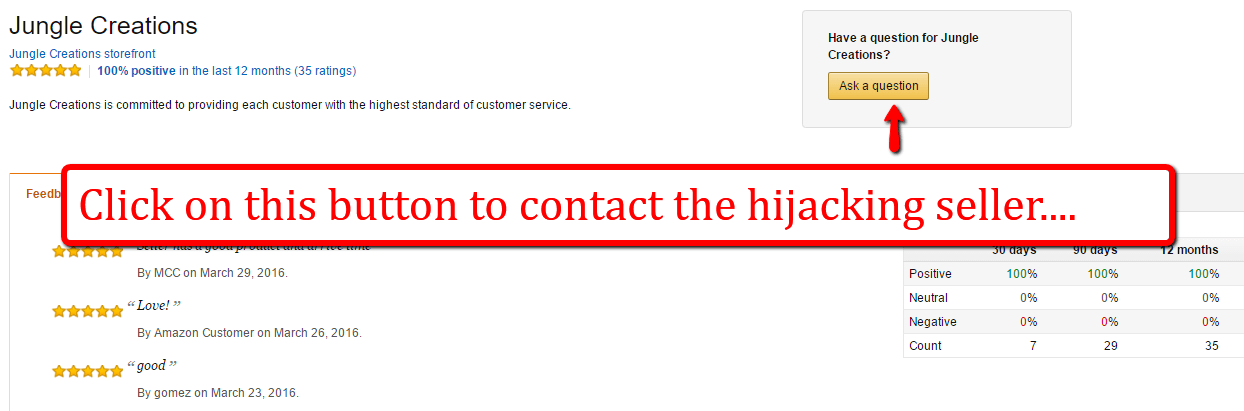Click the stars beside the "Love!" review
Screen dimensions: 1244x411
(87, 311)
